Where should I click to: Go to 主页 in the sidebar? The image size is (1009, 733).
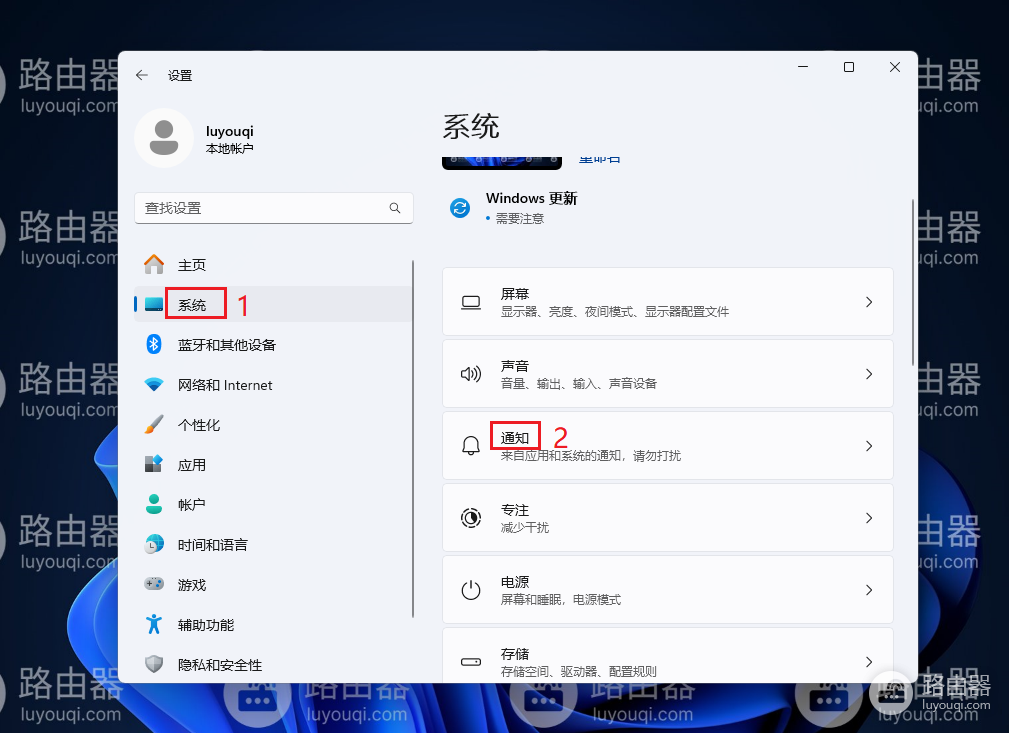[x=273, y=264]
